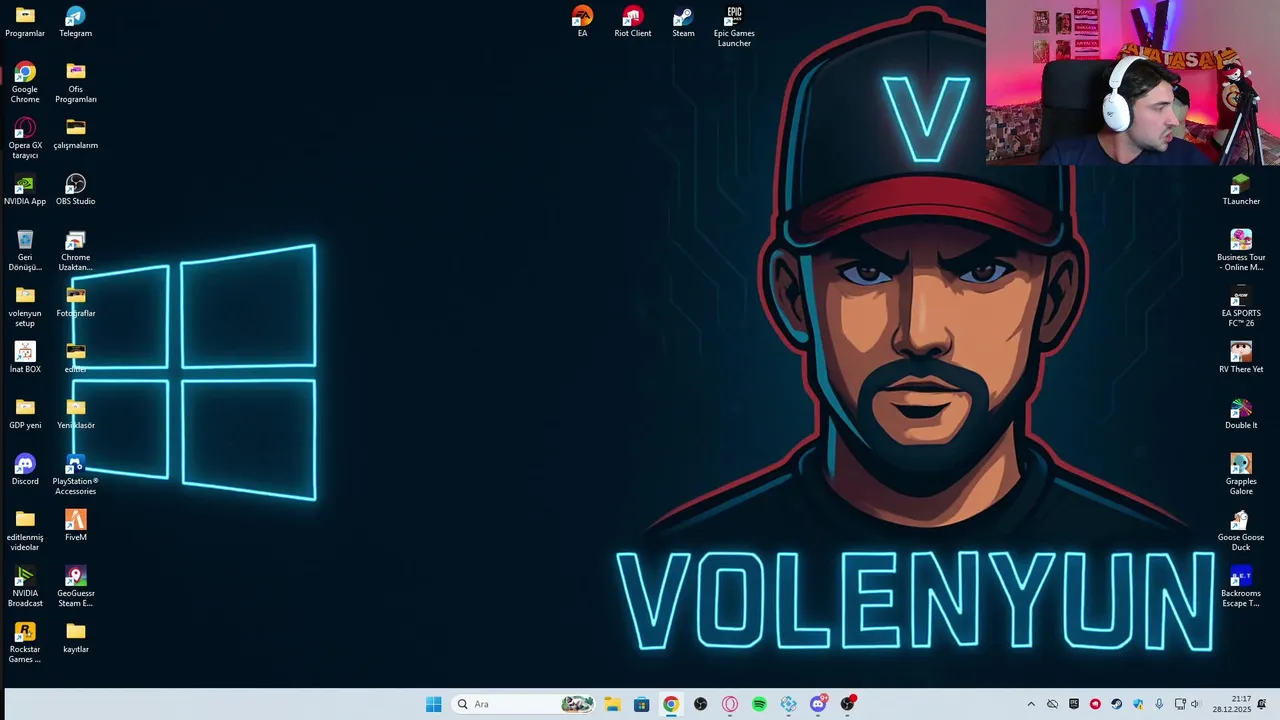Viewport: 1280px width, 720px height.
Task: Open the PlayStation Accessories shortcut
Action: [x=75, y=474]
